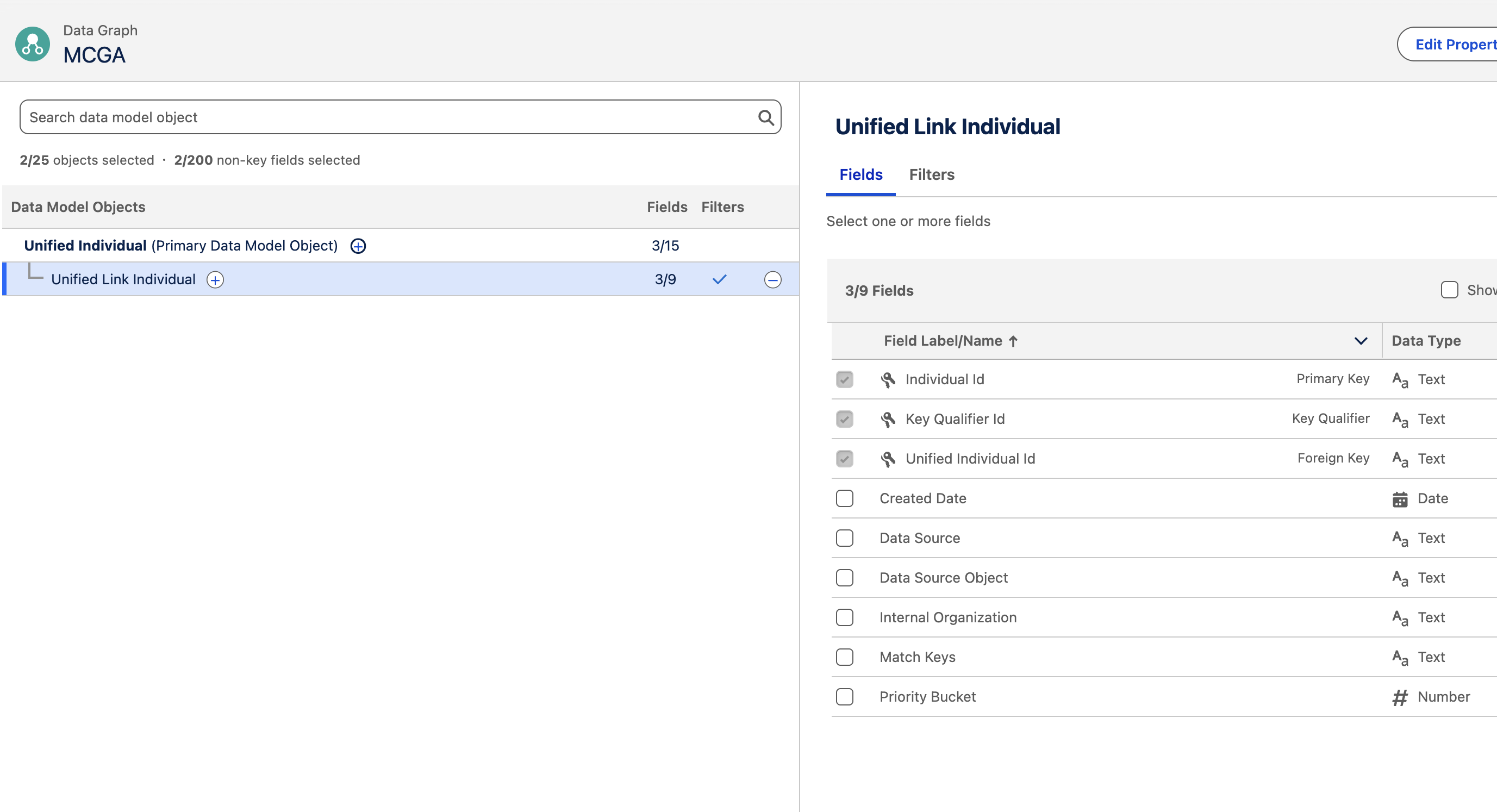Open the Field Label/Name column dropdown chevron
Image resolution: width=1497 pixels, height=812 pixels.
(x=1361, y=341)
